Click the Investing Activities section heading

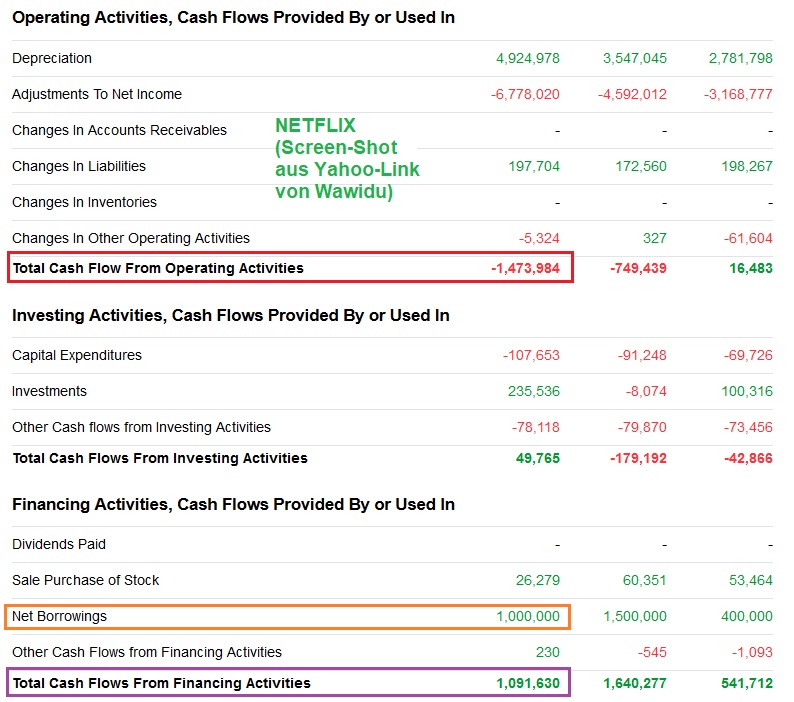tap(231, 315)
